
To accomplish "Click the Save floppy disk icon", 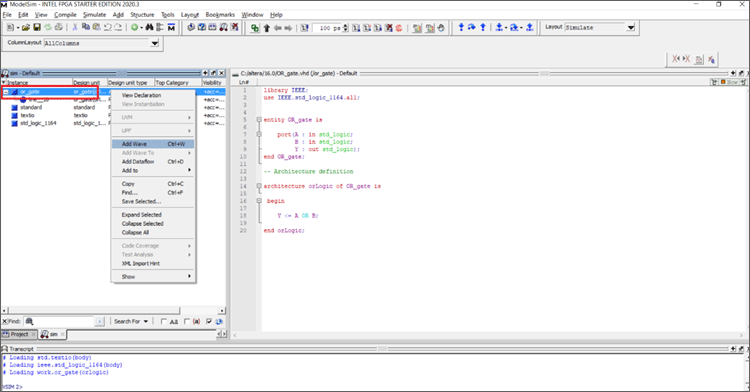I will click(37, 28).
